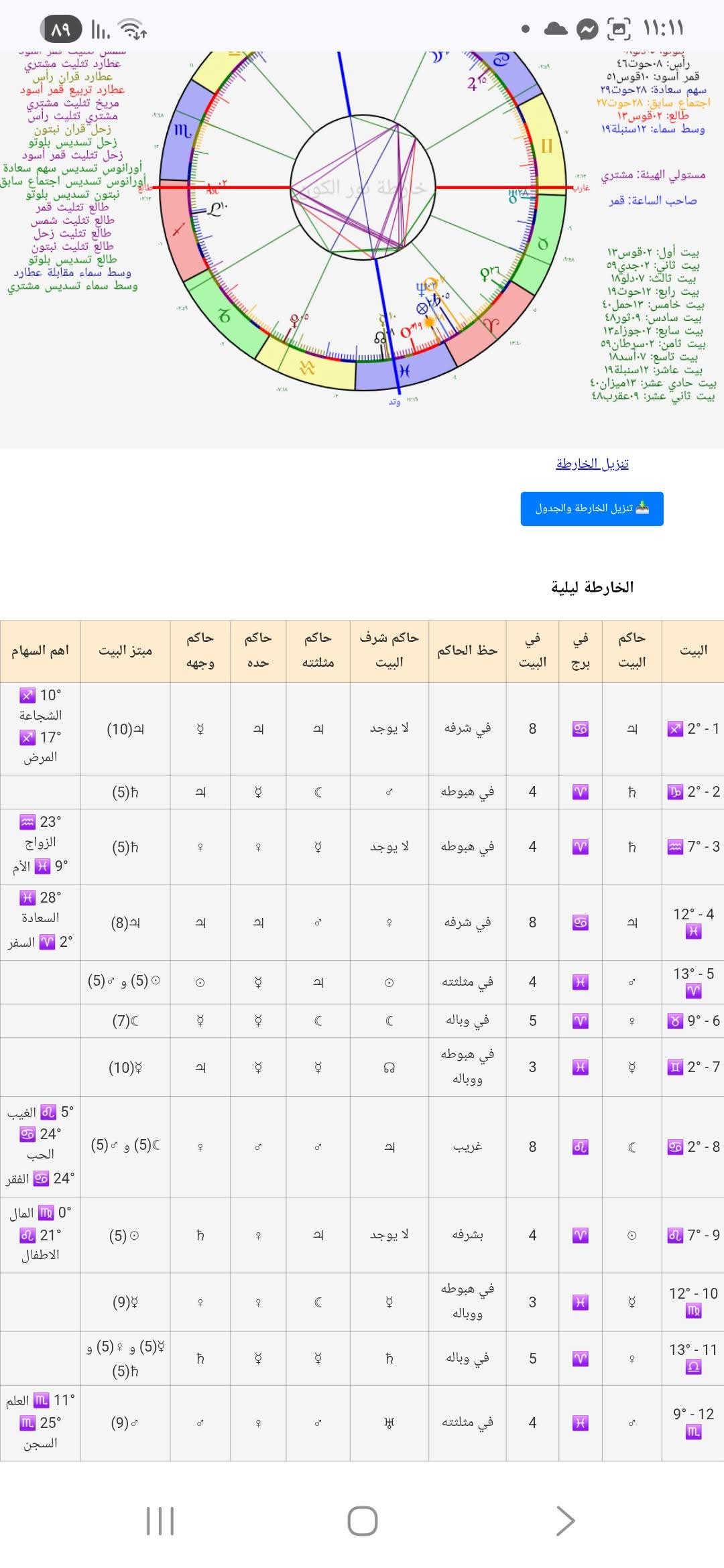Click the Gemini symbol on the chart wheel
724x1568 pixels.
[546, 146]
